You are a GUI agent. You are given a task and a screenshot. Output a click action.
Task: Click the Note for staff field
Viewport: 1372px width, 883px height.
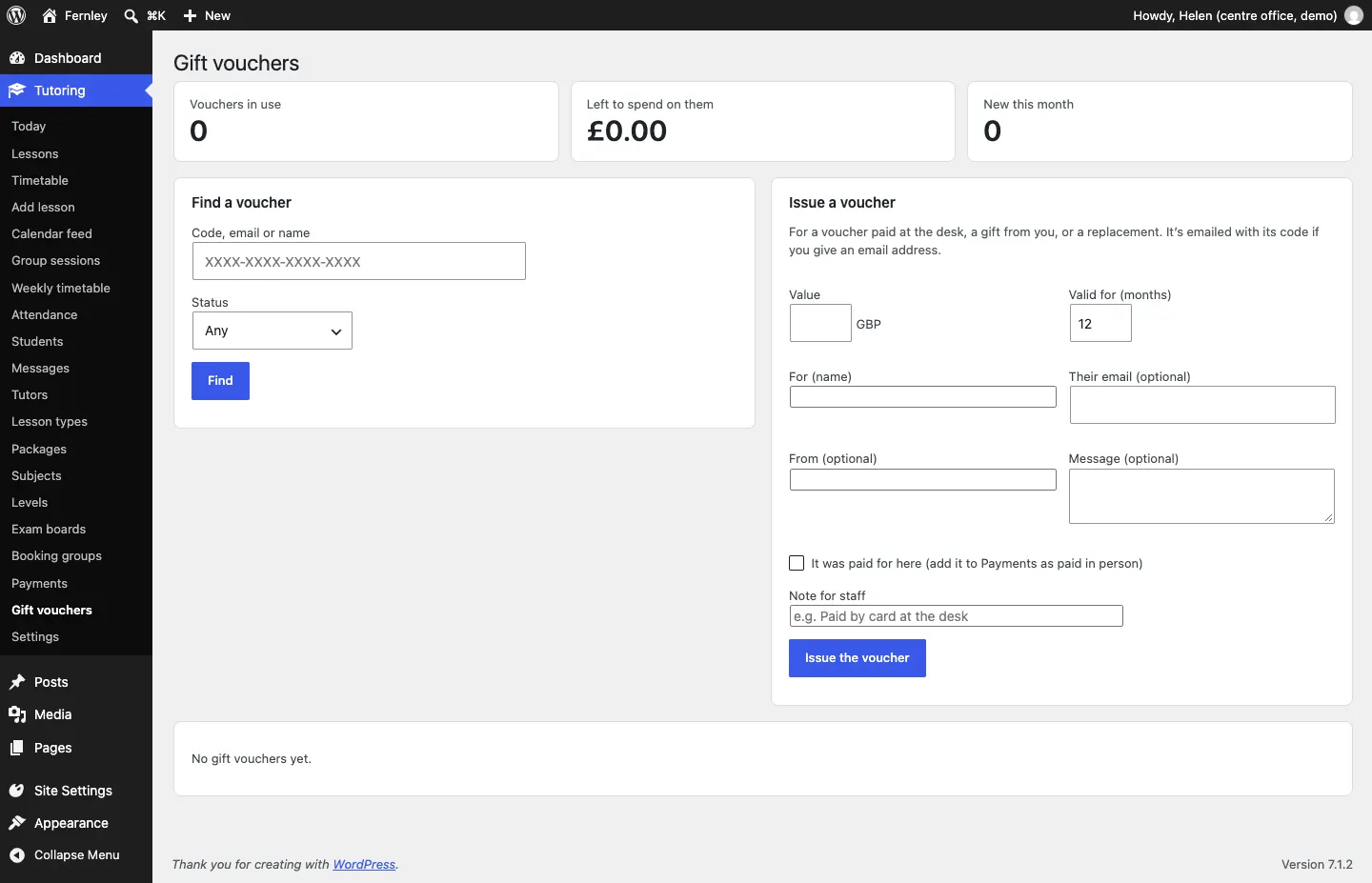coord(957,616)
